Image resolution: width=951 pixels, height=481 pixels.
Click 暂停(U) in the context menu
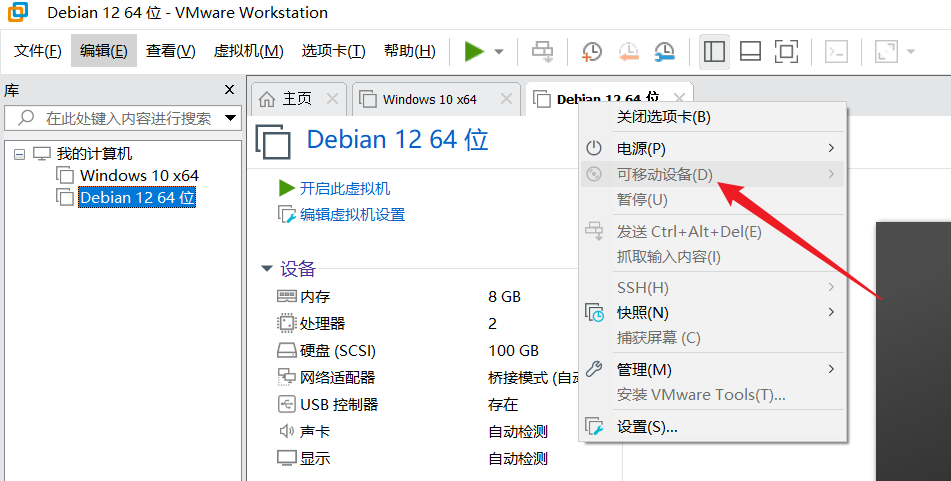pyautogui.click(x=713, y=200)
